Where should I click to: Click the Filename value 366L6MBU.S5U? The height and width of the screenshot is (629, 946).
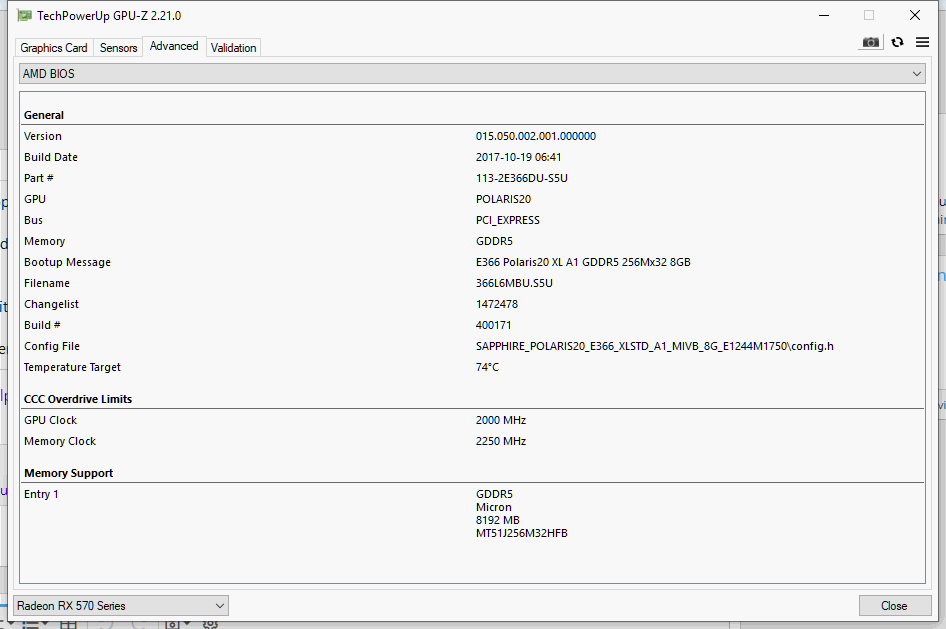[514, 283]
